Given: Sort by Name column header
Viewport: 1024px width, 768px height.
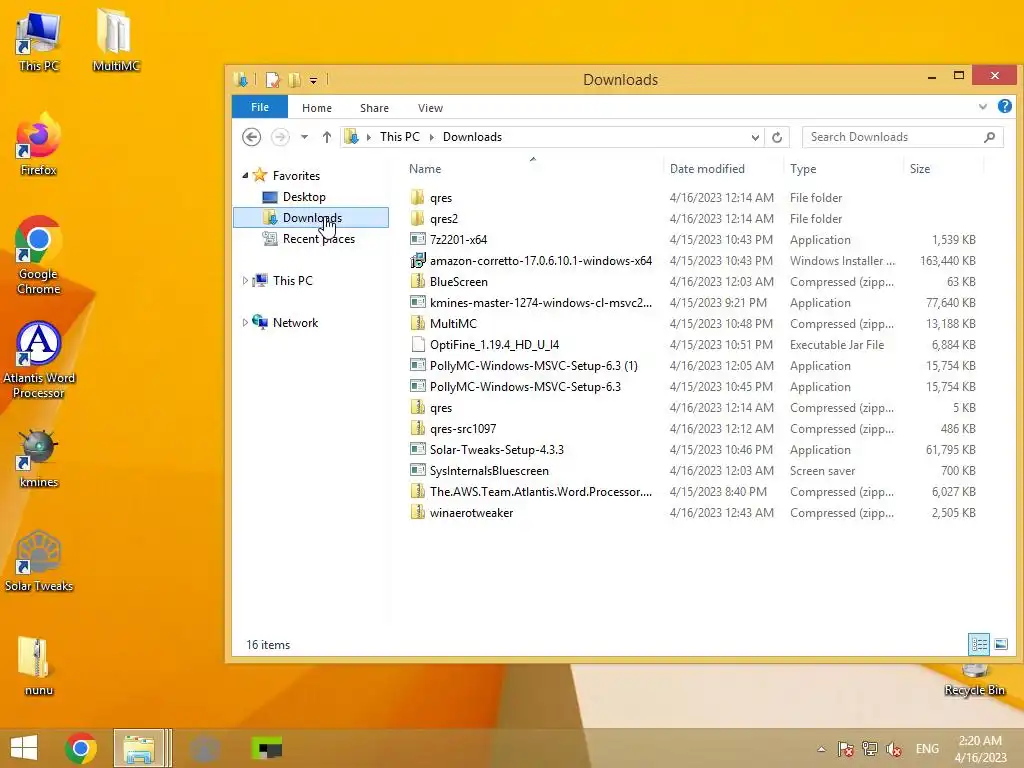Looking at the screenshot, I should [533, 168].
